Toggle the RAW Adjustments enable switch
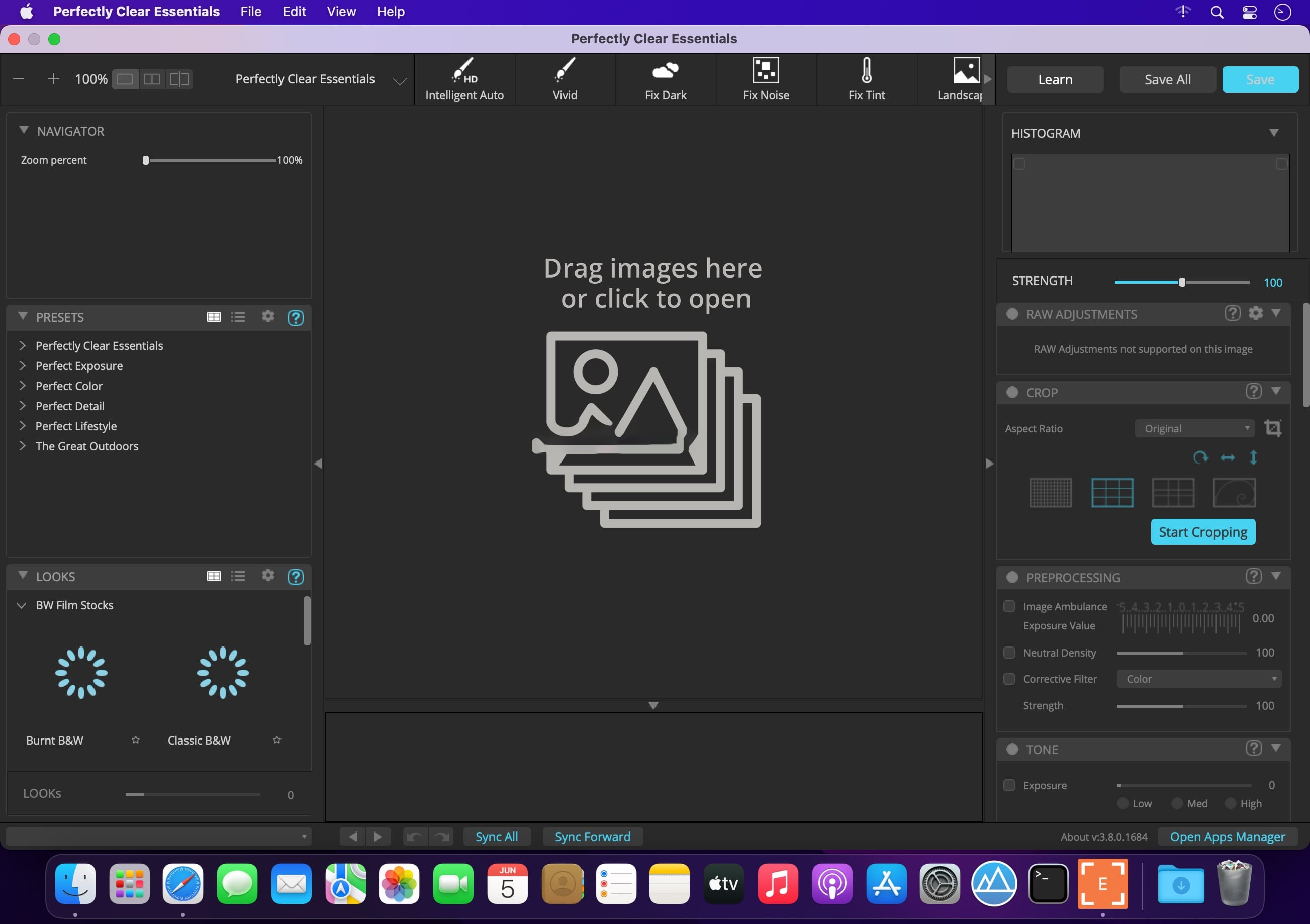The height and width of the screenshot is (924, 1310). click(1014, 314)
